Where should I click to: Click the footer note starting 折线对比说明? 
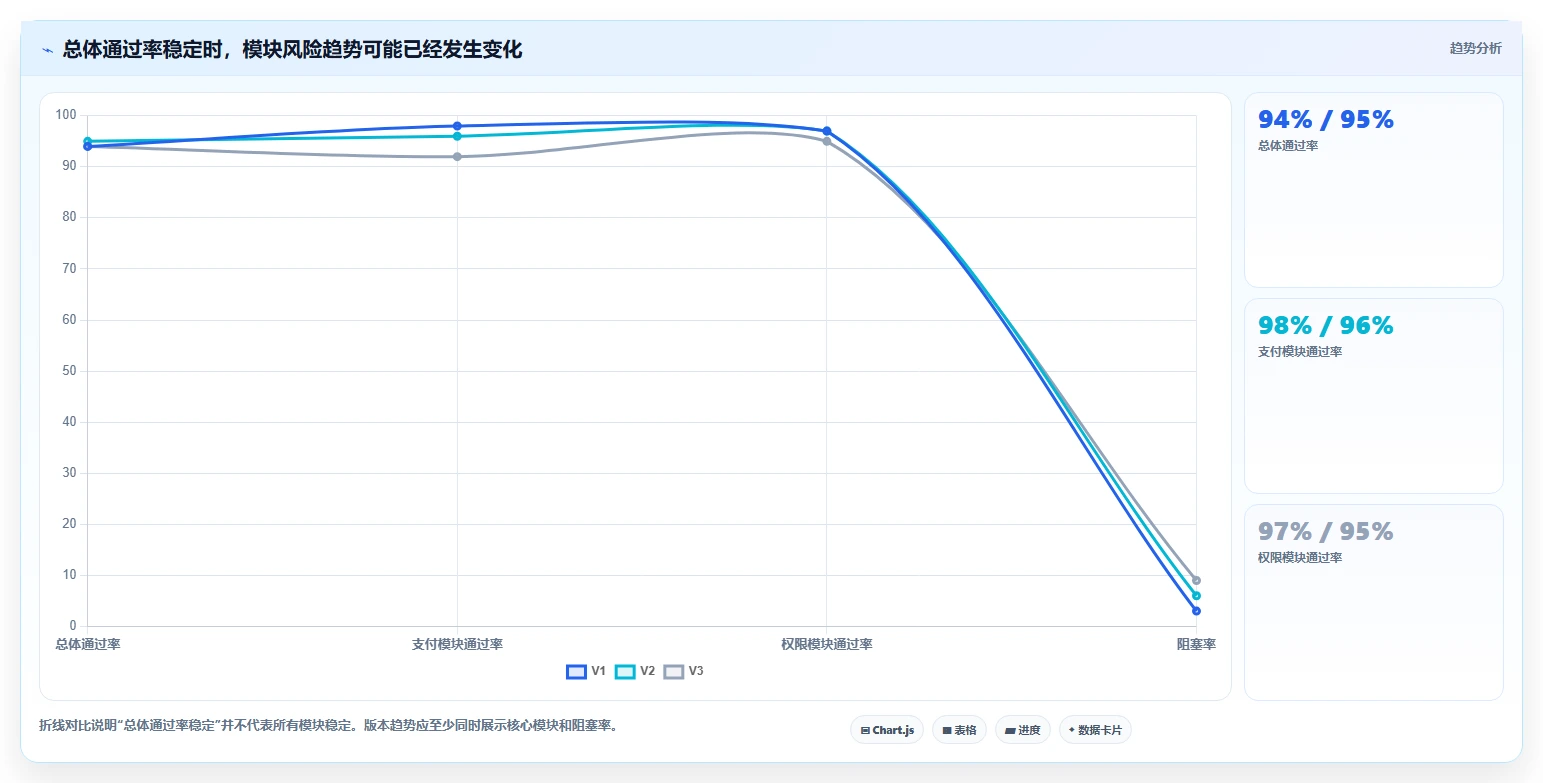[x=330, y=726]
